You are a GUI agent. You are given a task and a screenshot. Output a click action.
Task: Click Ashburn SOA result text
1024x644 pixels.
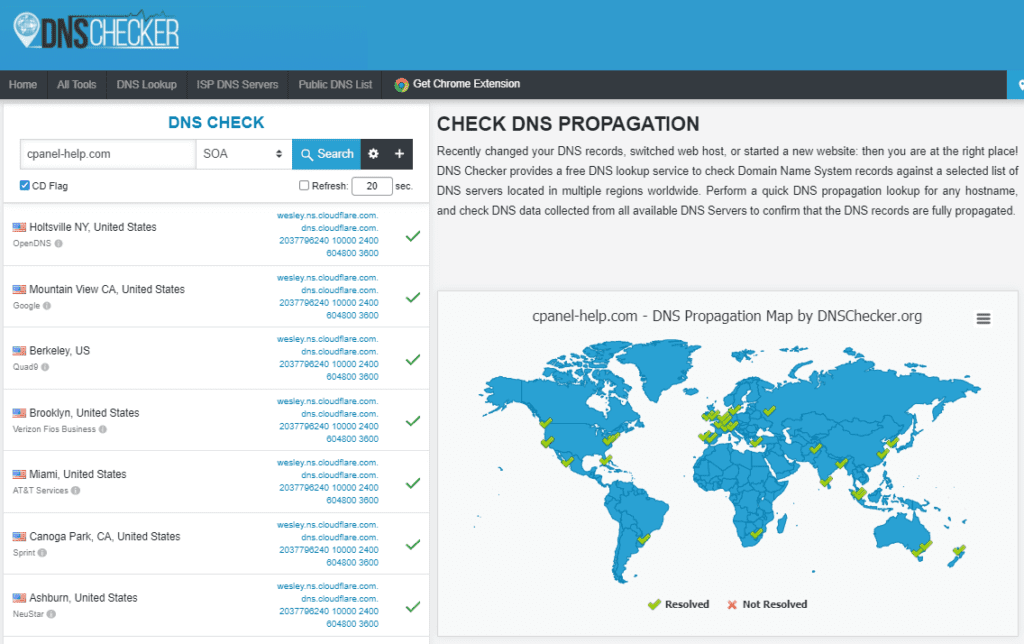point(328,604)
